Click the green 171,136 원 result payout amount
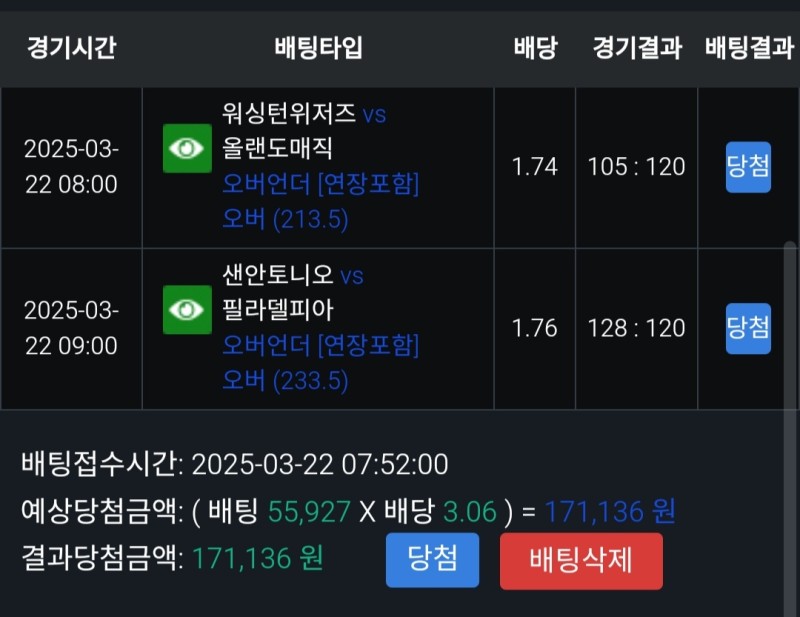 tap(257, 558)
